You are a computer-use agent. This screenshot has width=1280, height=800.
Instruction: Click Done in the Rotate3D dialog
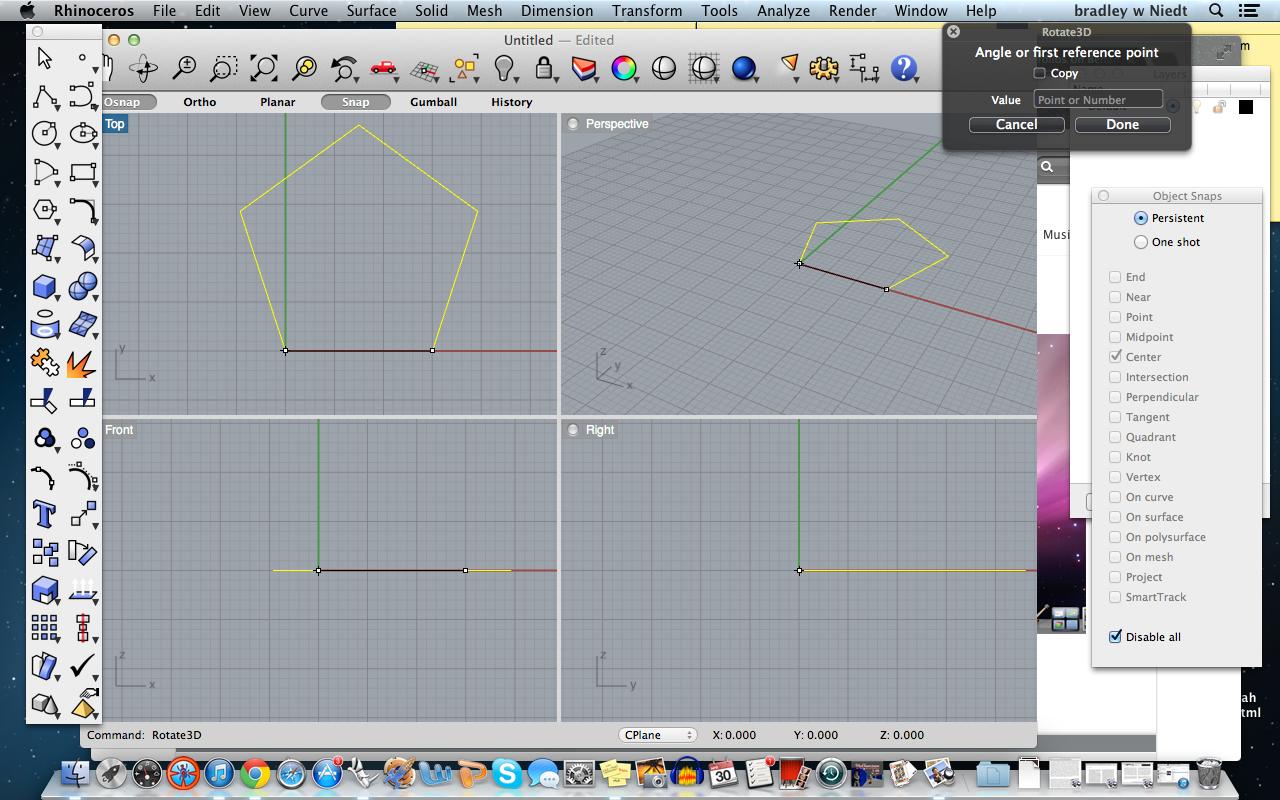point(1122,125)
